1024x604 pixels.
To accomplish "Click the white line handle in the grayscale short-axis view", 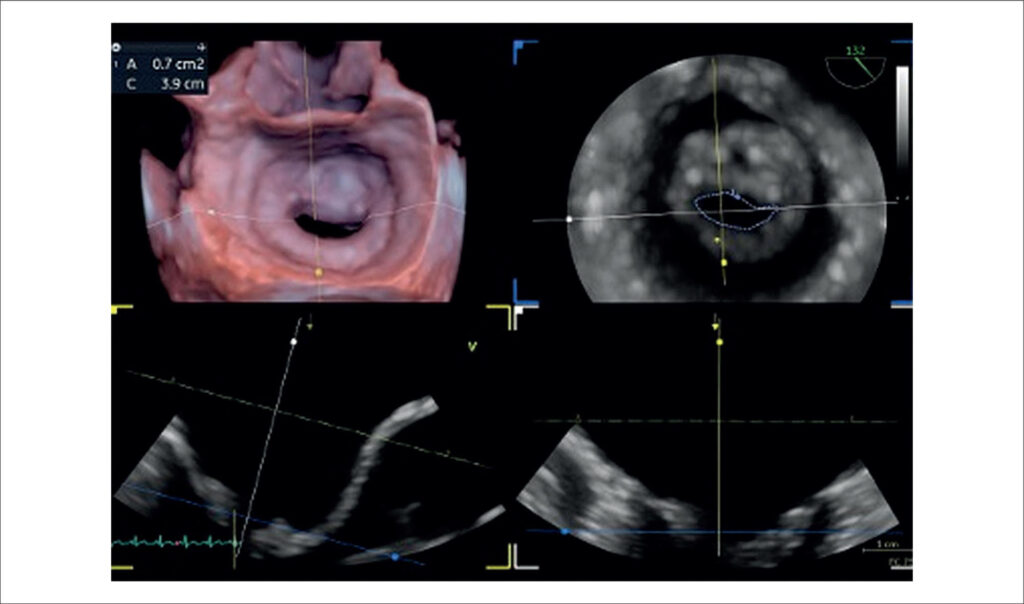I will tap(569, 219).
